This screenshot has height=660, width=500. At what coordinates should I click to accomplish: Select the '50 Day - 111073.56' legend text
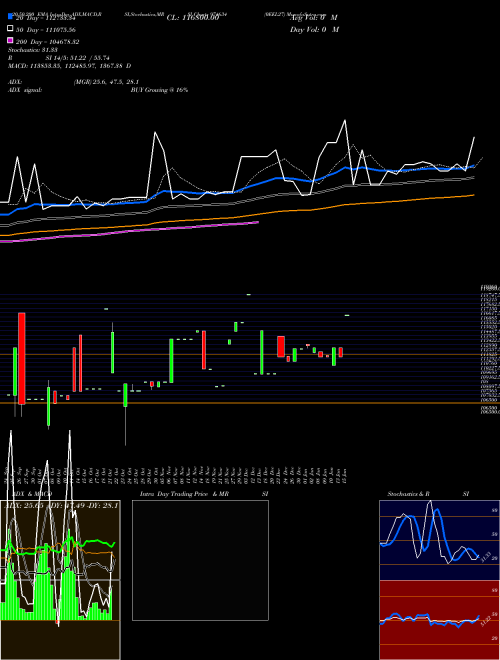[48, 30]
